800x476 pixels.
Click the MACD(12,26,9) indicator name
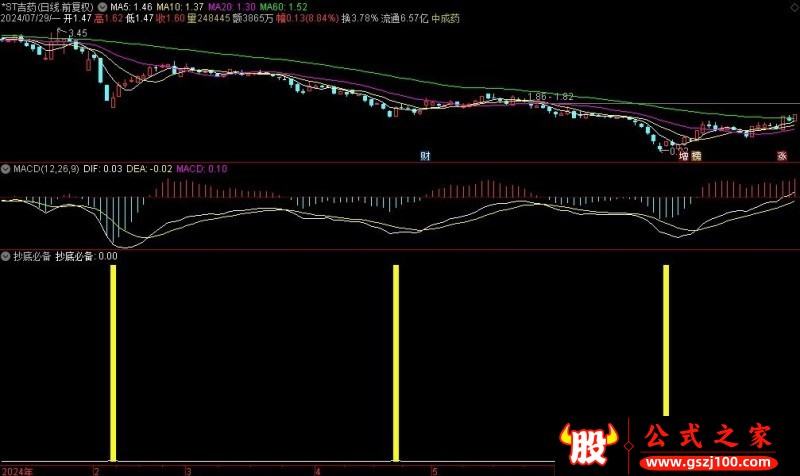point(46,169)
